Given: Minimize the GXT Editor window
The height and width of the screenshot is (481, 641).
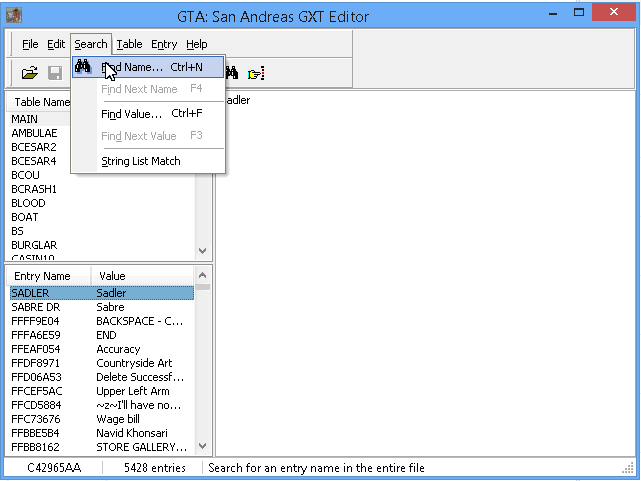Looking at the screenshot, I should click(553, 13).
